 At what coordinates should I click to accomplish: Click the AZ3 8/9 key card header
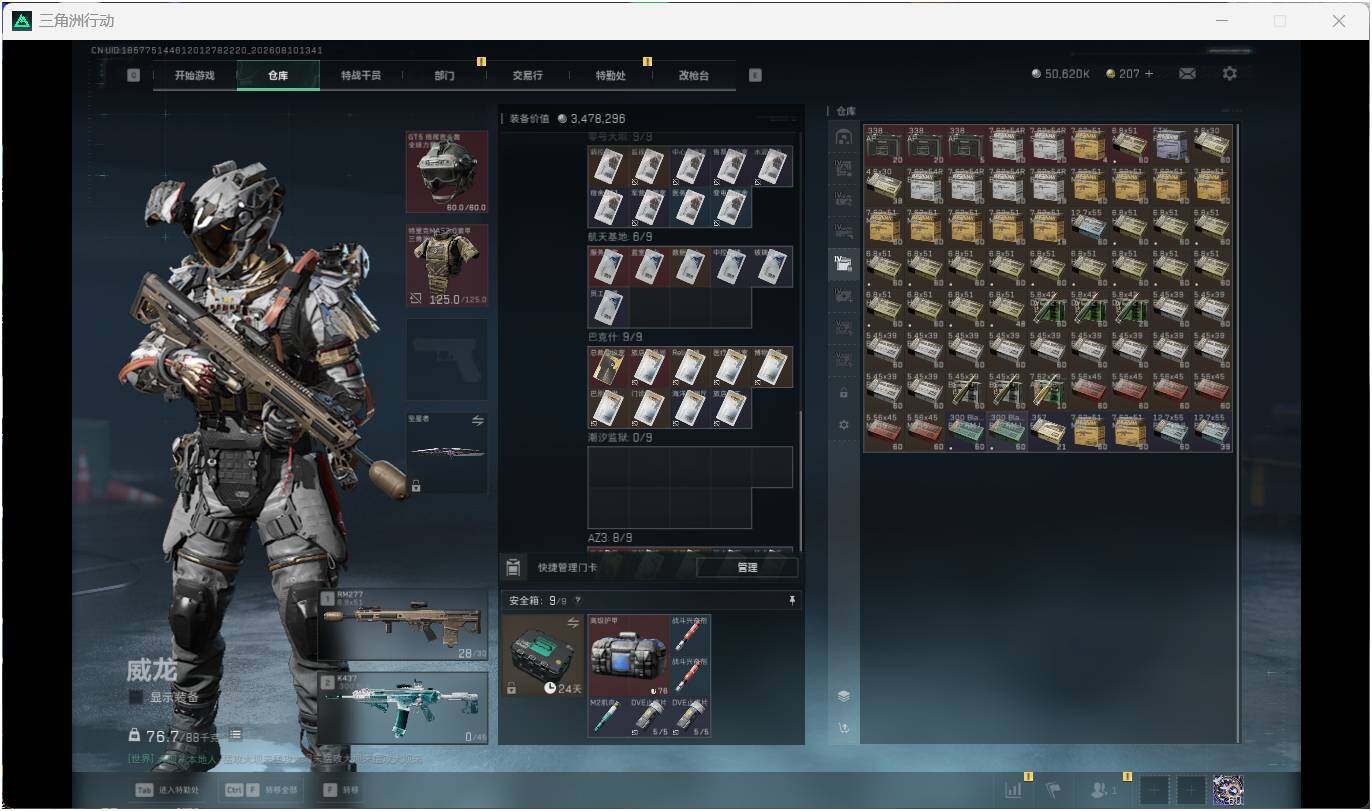[608, 538]
